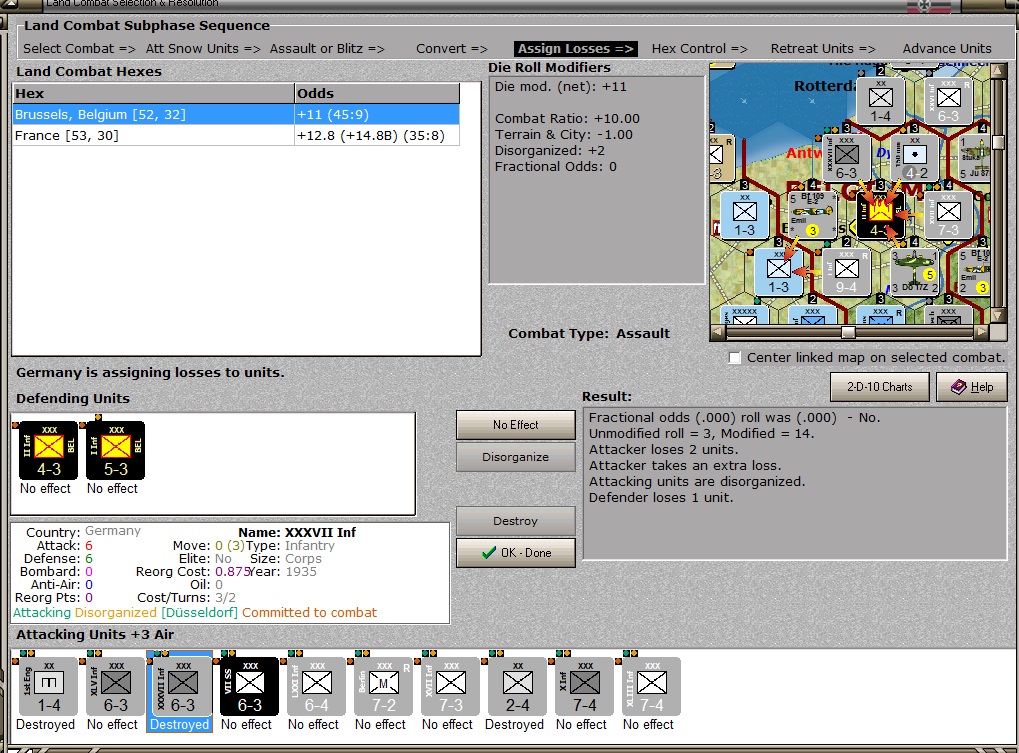Click the 9-4 infantry counter on map
Screen dimensions: 1019x753
[846, 271]
